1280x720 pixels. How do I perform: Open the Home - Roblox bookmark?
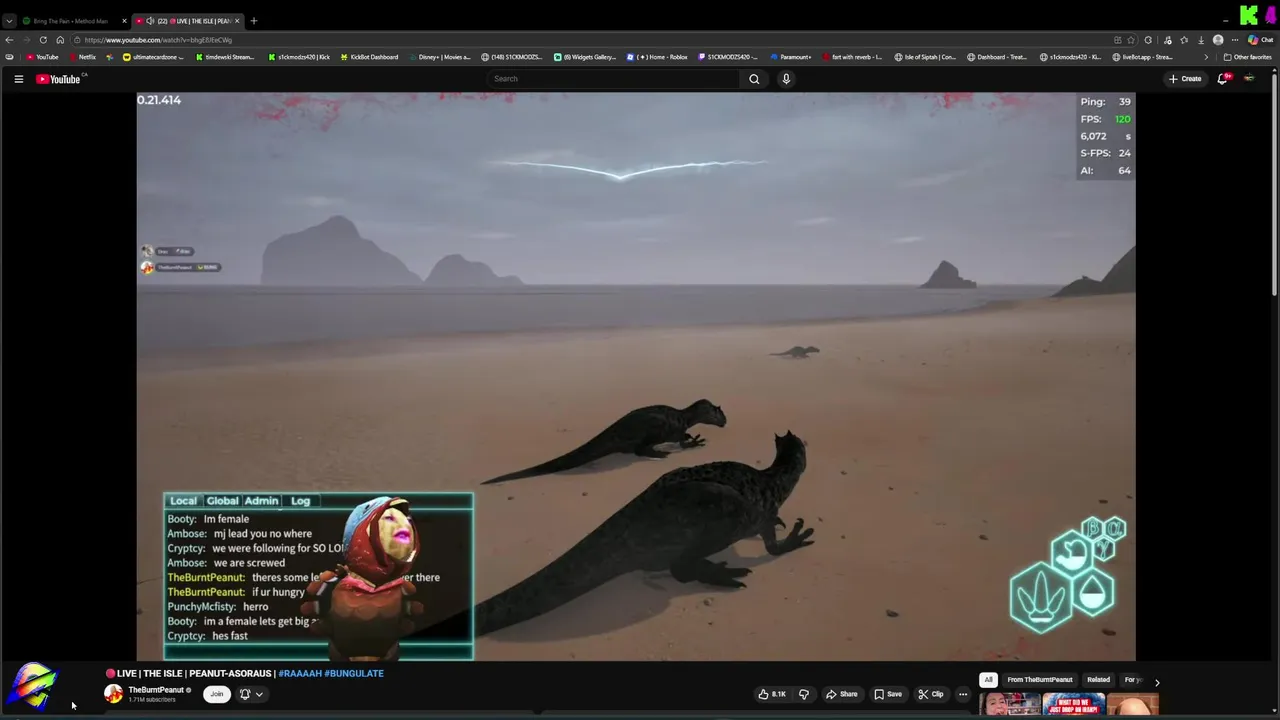[657, 57]
